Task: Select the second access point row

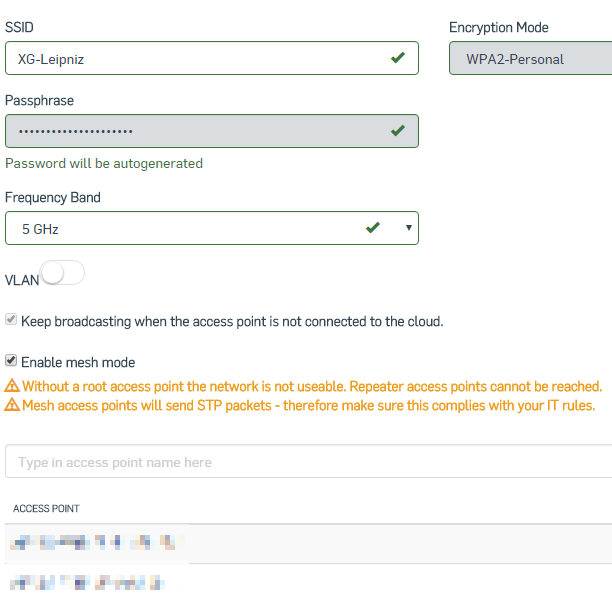Action: click(308, 580)
